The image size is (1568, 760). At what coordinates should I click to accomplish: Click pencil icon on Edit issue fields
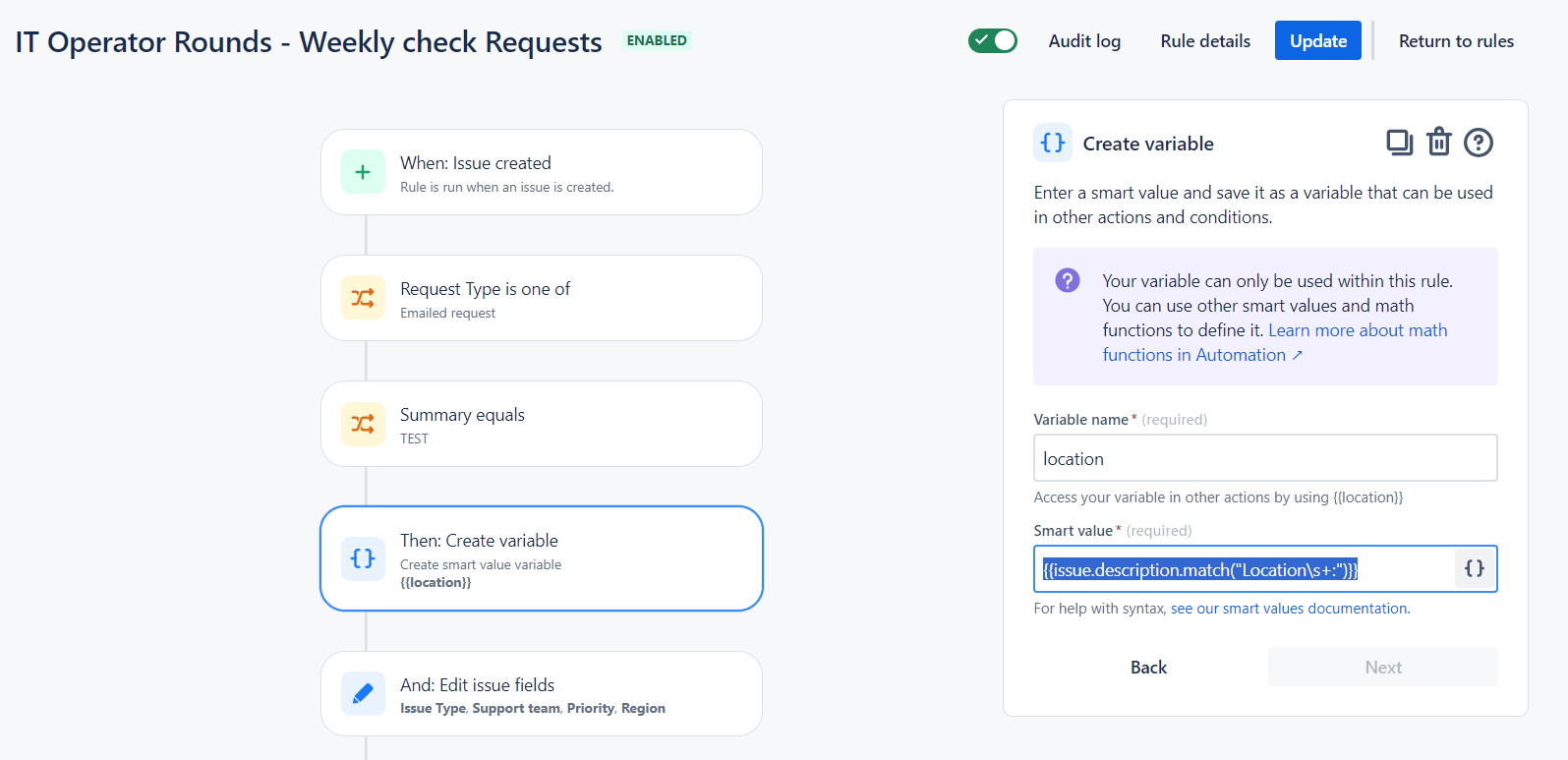363,694
